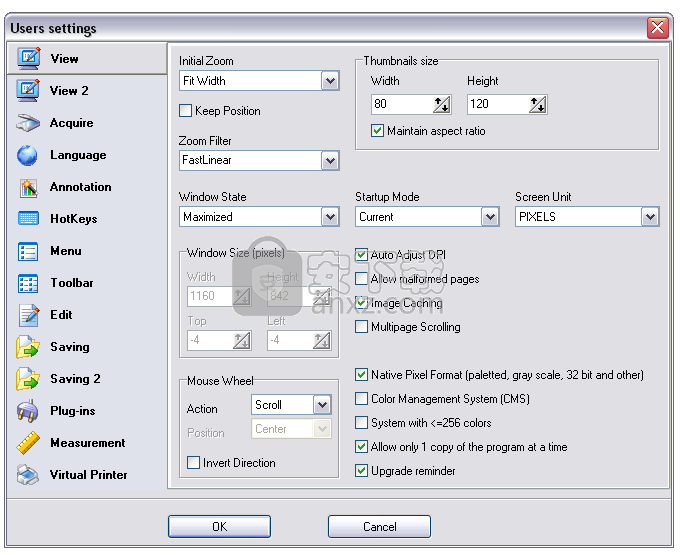Check System with <=256 colors
Image resolution: width=680 pixels, height=555 pixels.
pos(361,422)
